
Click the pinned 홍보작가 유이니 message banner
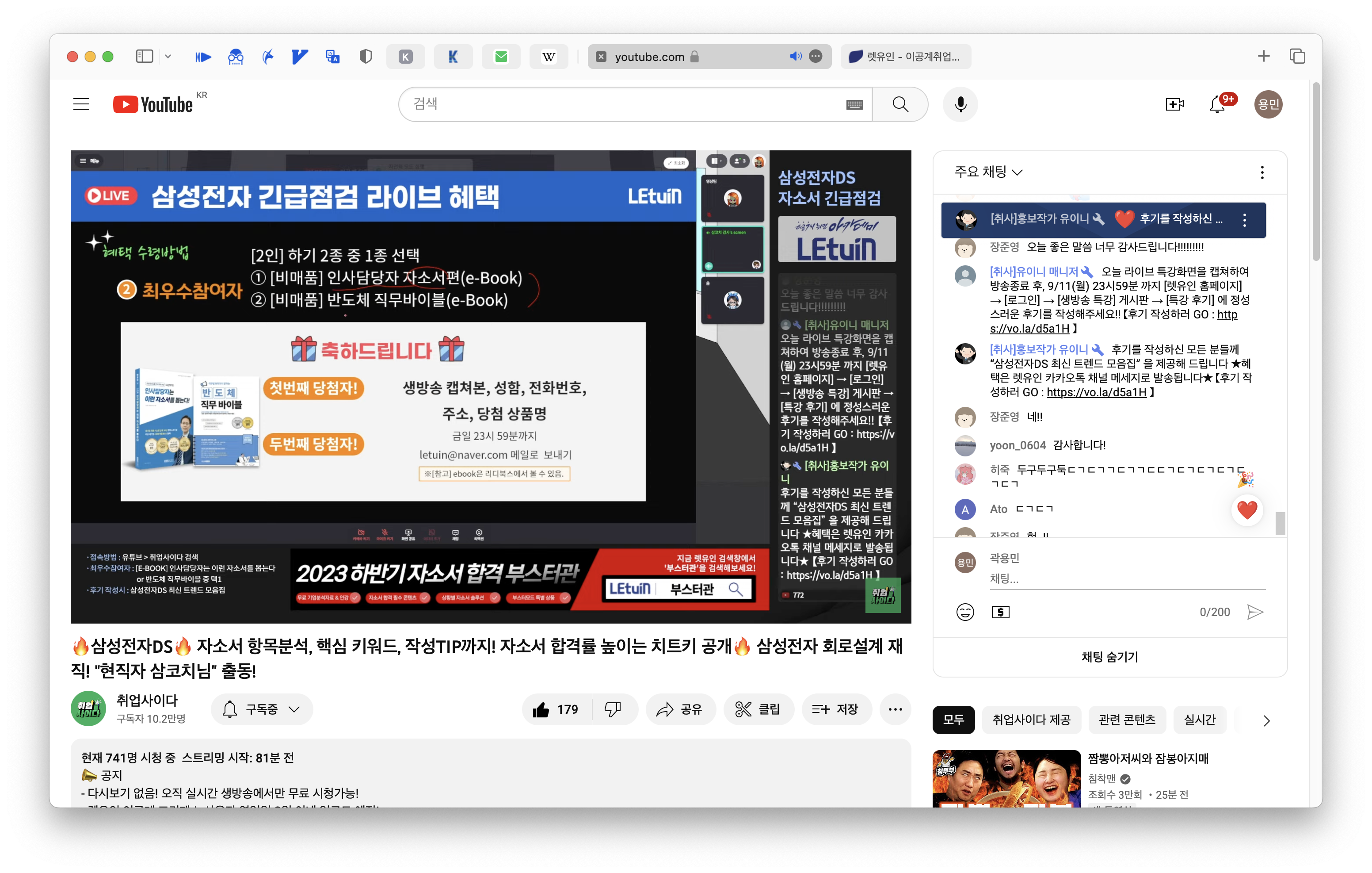tap(1103, 219)
